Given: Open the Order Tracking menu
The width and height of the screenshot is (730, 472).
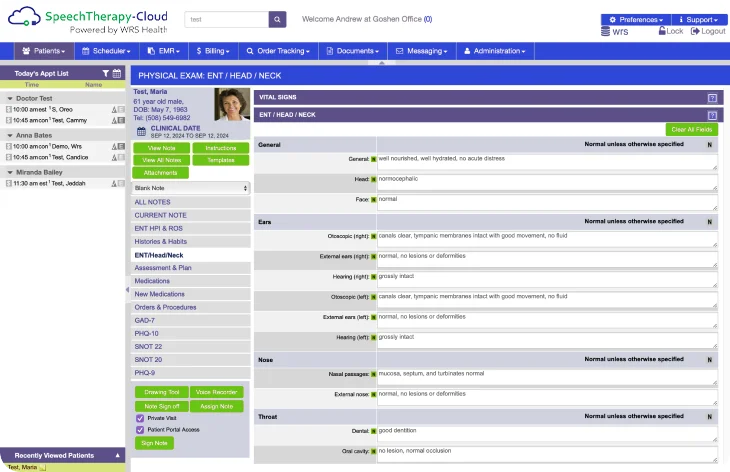Looking at the screenshot, I should [278, 51].
